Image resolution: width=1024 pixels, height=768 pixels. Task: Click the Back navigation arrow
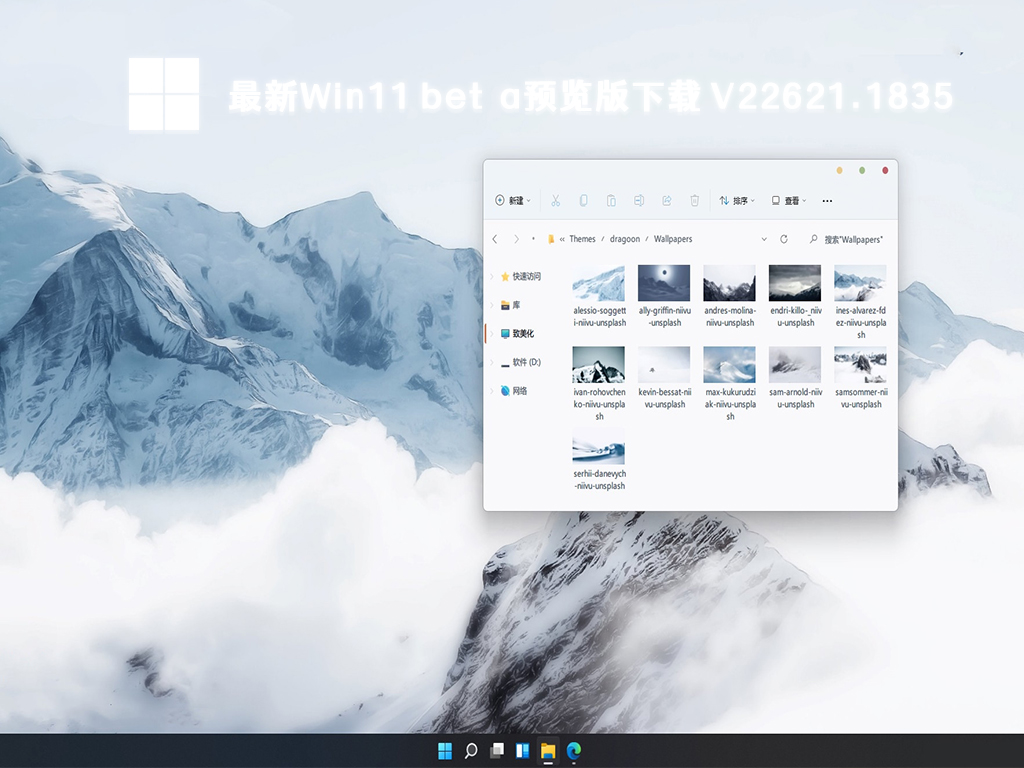(496, 238)
